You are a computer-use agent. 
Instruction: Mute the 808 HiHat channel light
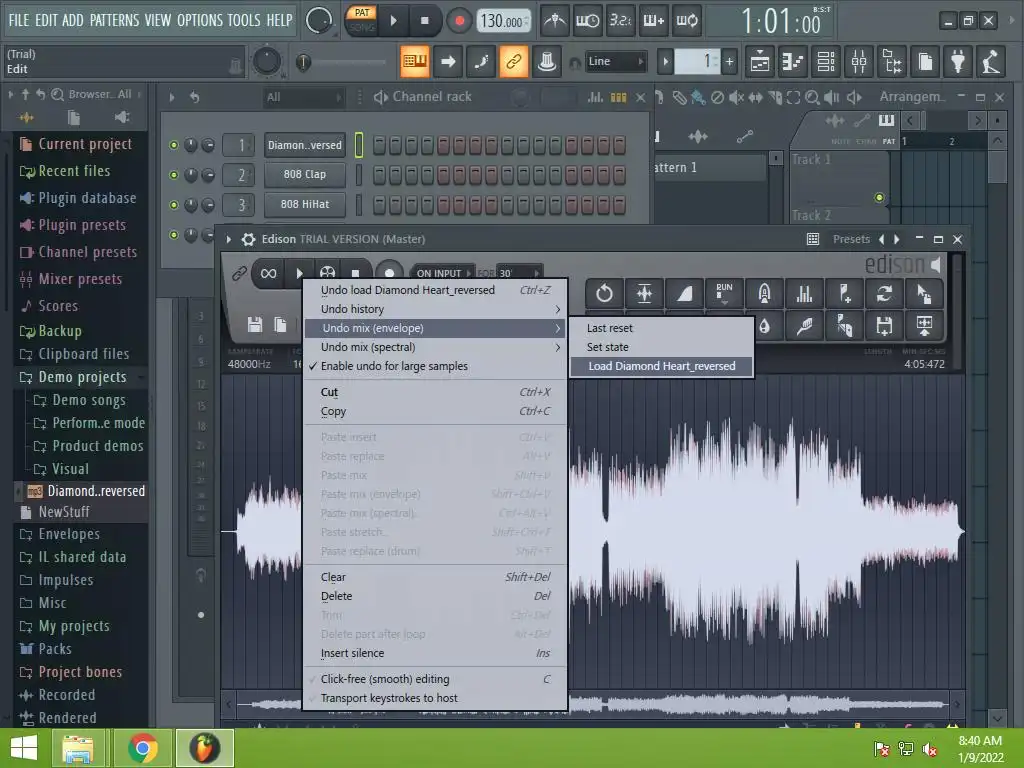(x=174, y=204)
